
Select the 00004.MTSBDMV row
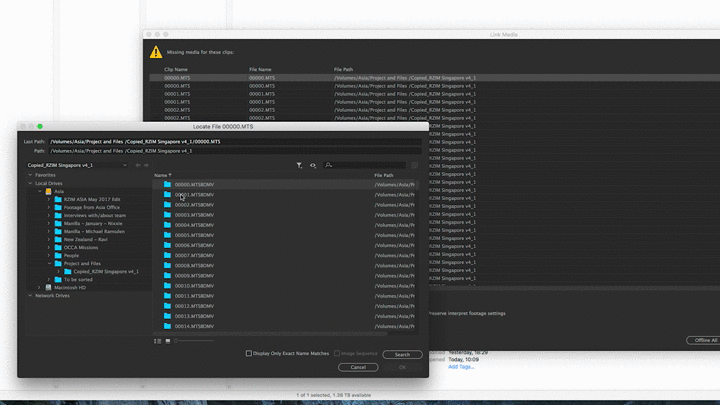click(x=284, y=225)
